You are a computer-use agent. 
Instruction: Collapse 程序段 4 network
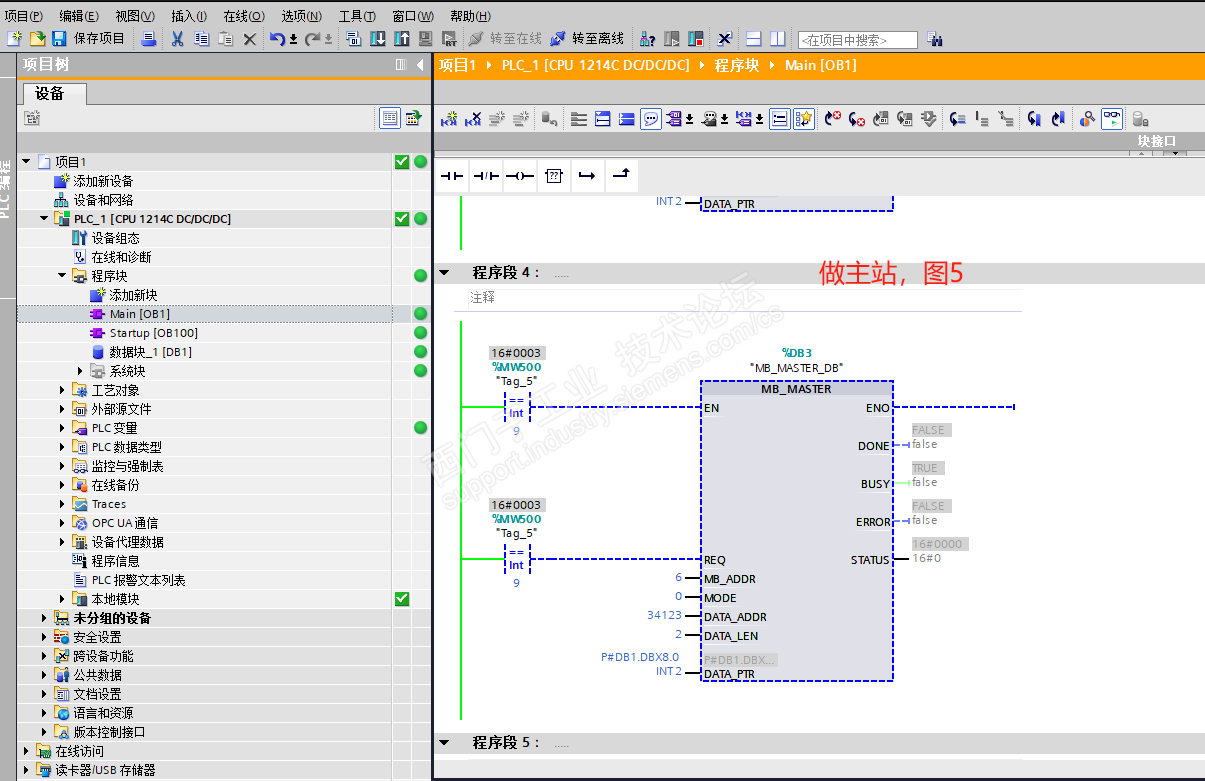[445, 272]
